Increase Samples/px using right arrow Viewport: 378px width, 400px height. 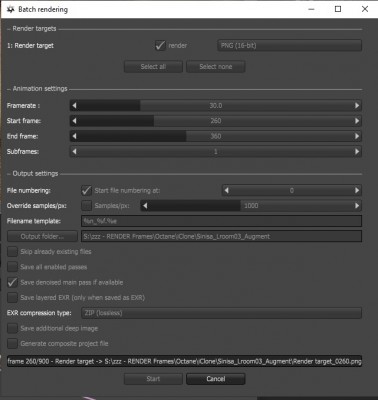coord(357,206)
